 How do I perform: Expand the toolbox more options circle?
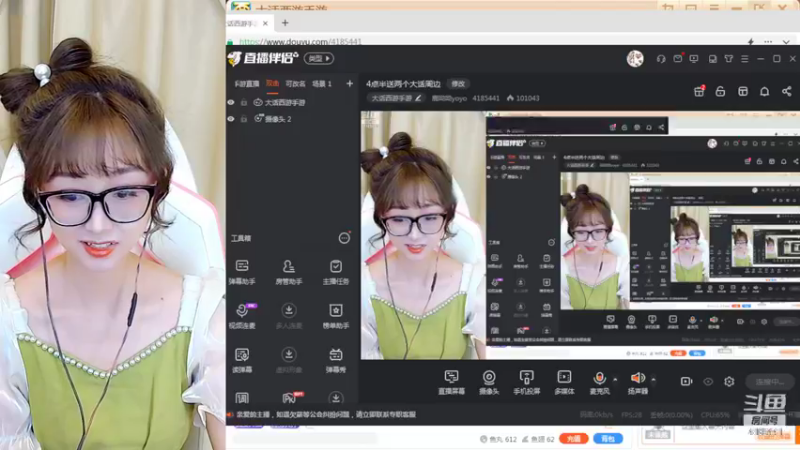tap(344, 238)
